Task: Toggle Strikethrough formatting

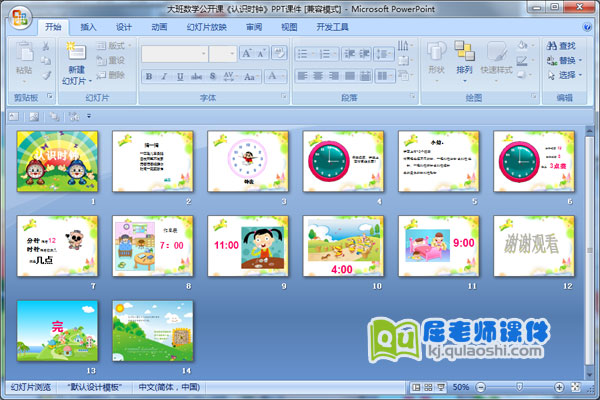Action: click(x=196, y=76)
